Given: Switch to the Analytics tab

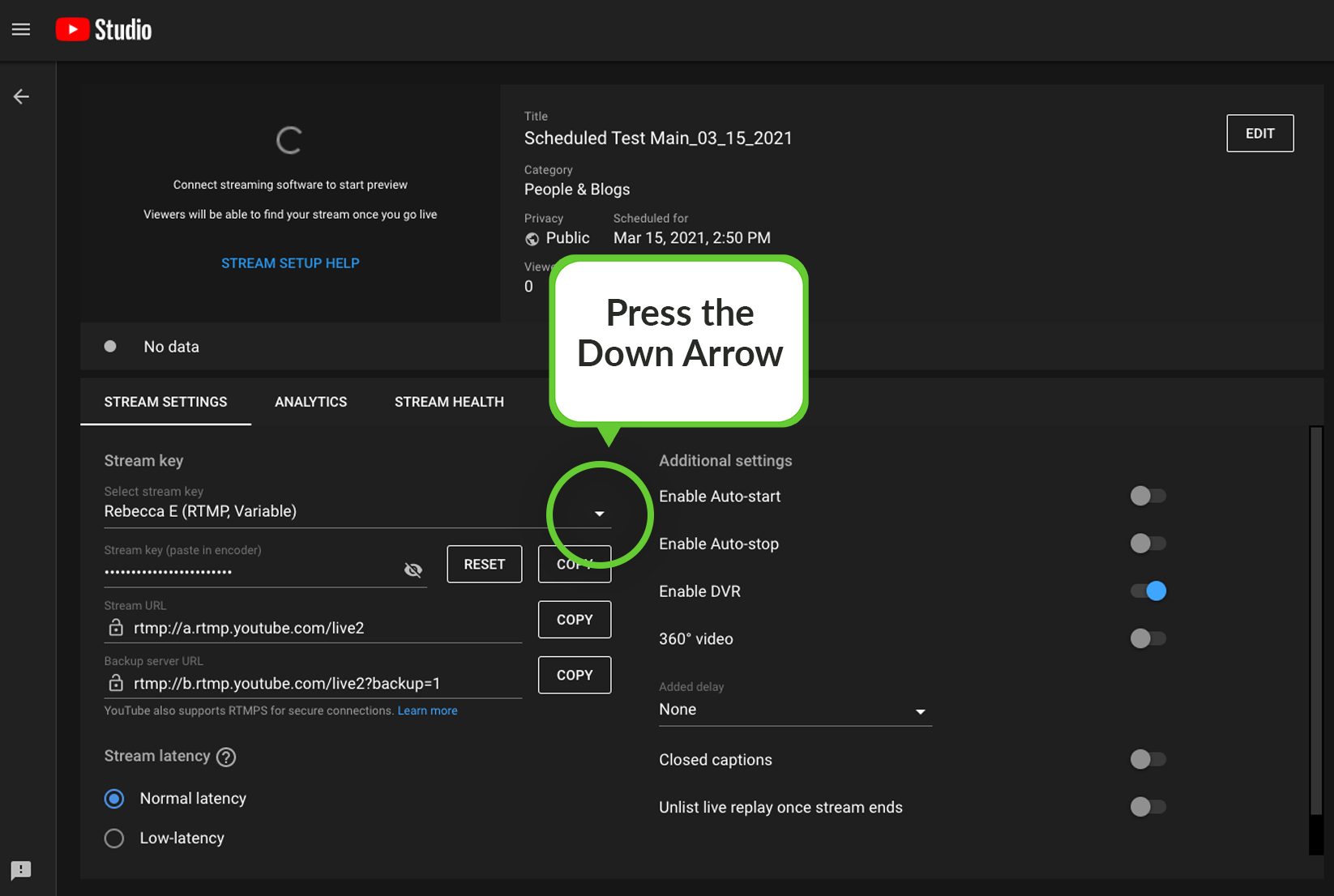Looking at the screenshot, I should 310,402.
